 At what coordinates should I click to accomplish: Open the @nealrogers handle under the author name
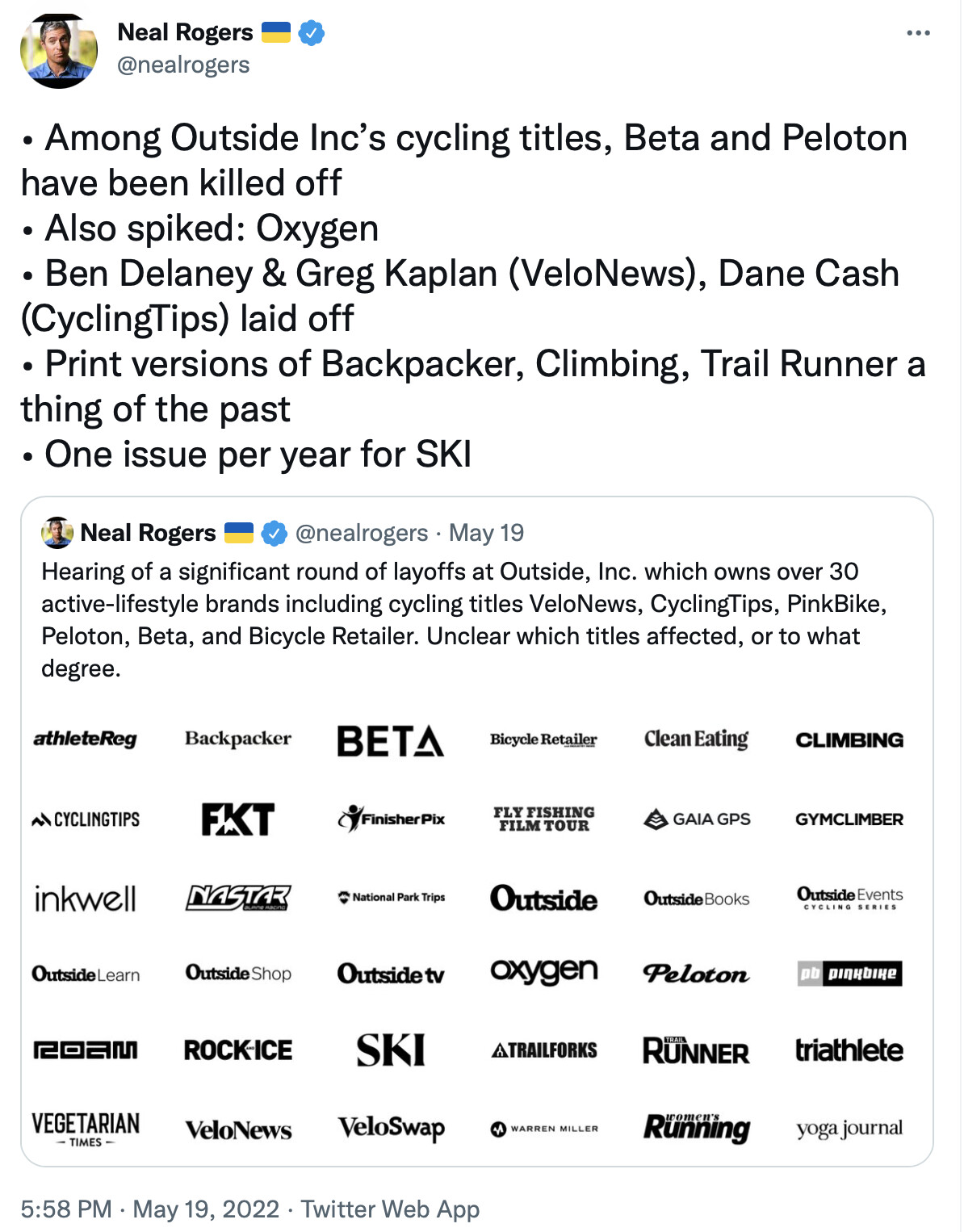point(183,65)
